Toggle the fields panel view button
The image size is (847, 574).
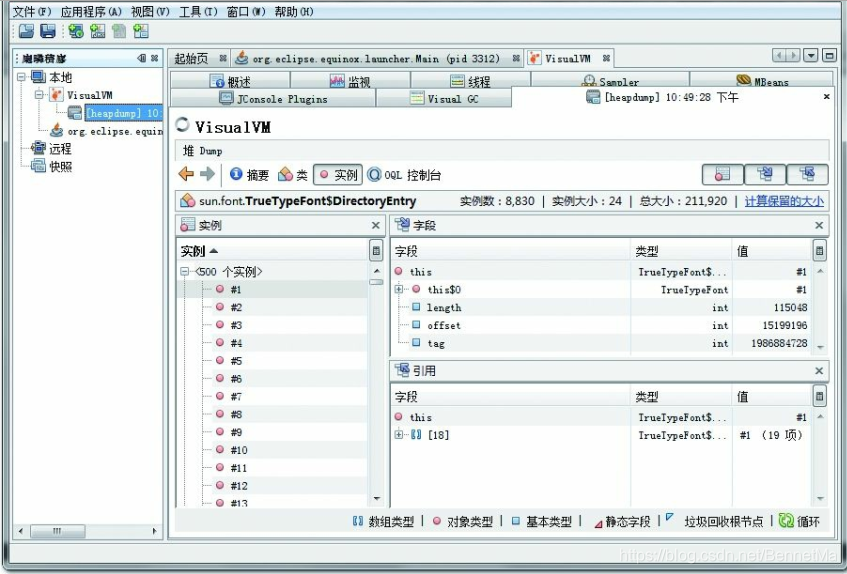pyautogui.click(x=765, y=174)
